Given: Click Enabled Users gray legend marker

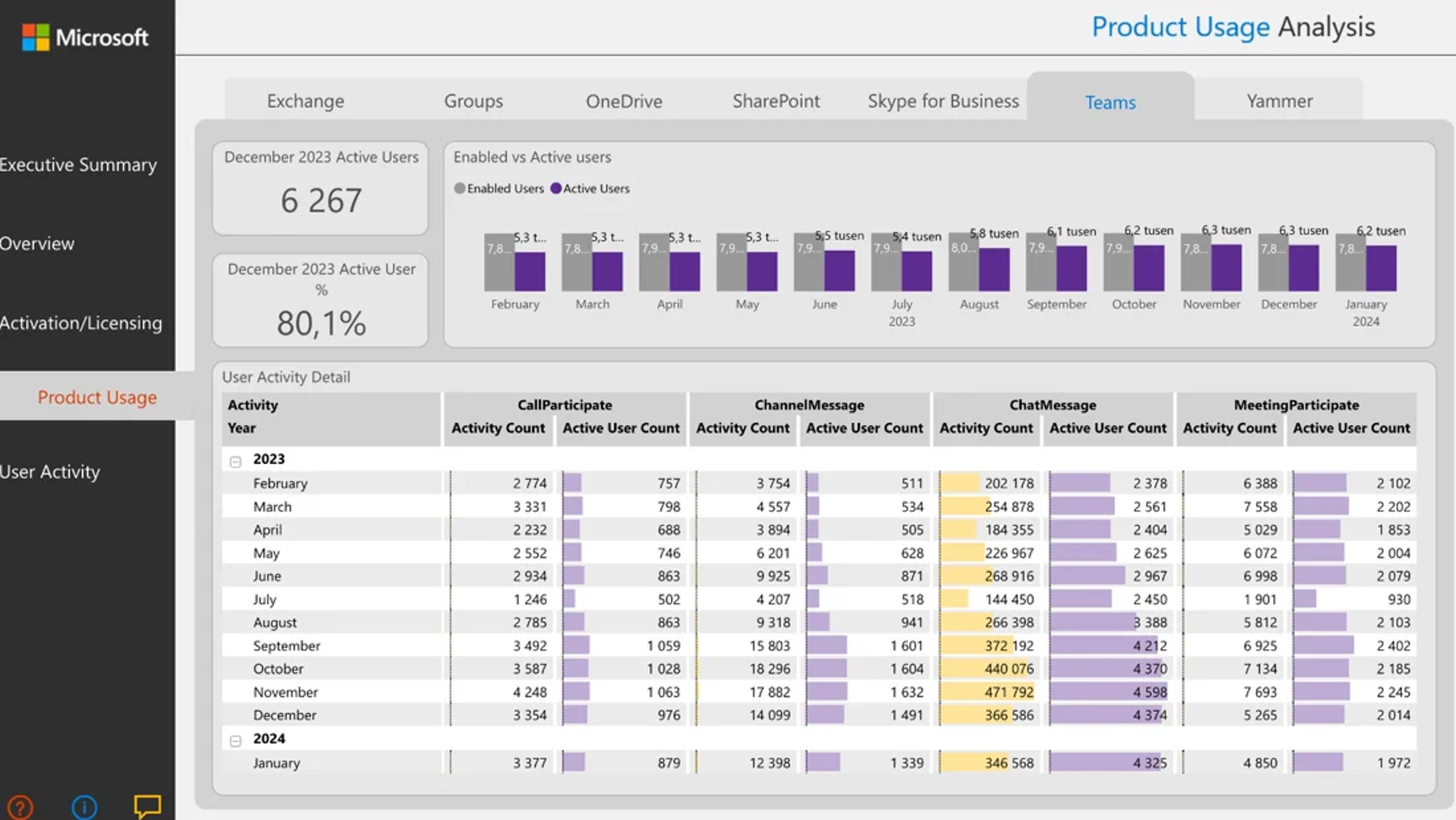Looking at the screenshot, I should (460, 188).
